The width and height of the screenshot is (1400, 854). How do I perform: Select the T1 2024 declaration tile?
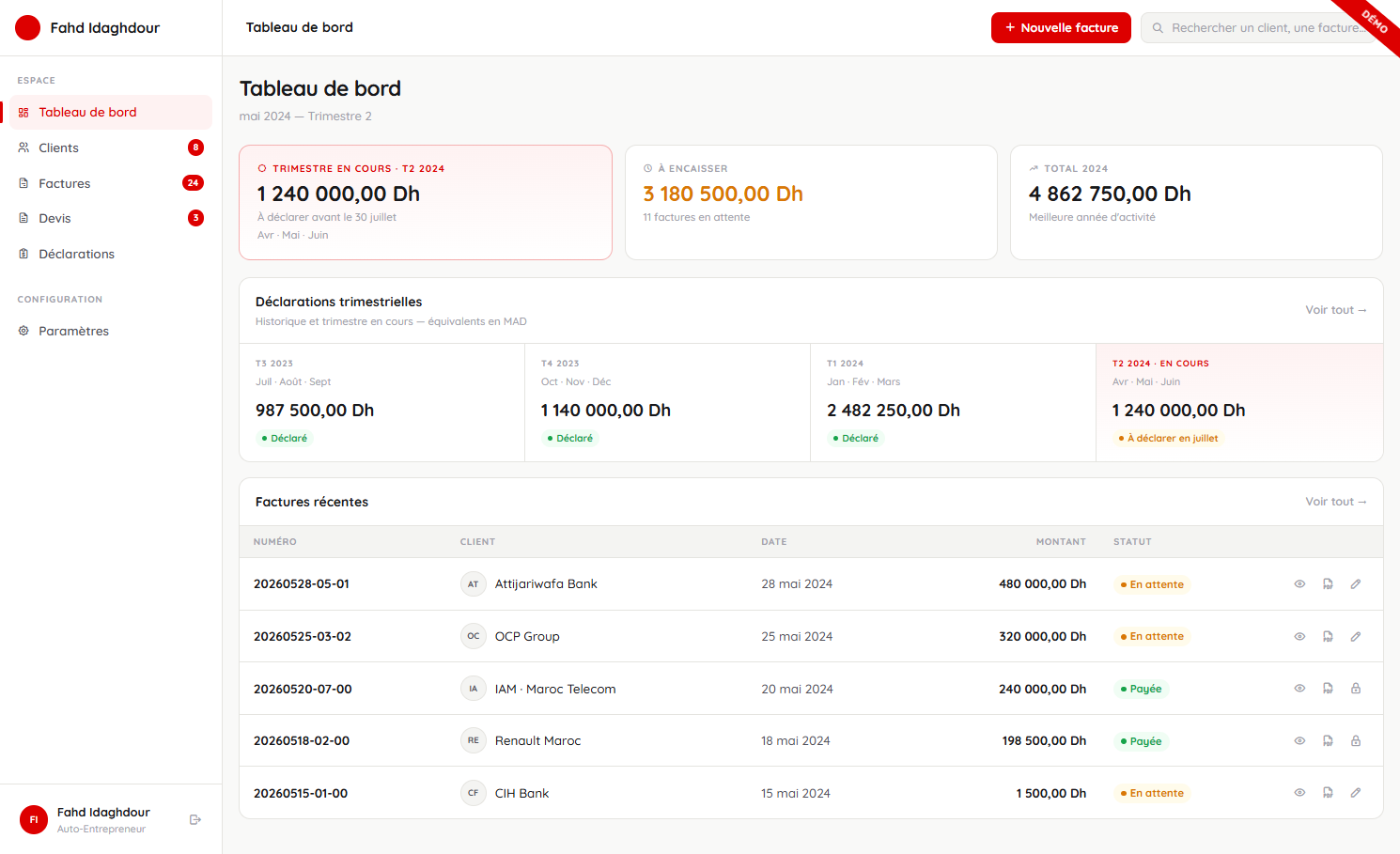click(954, 402)
